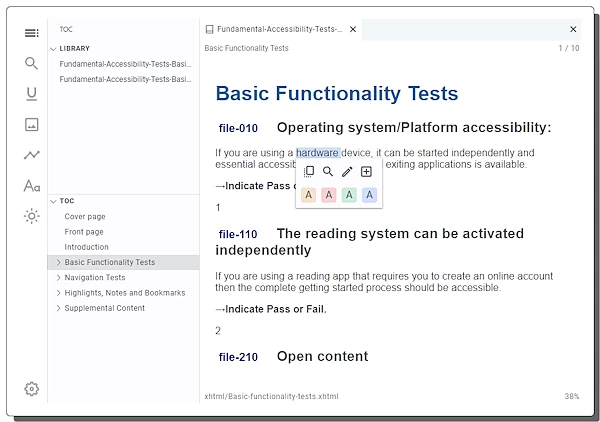
Task: Open the underline annotations panel icon
Action: [32, 94]
